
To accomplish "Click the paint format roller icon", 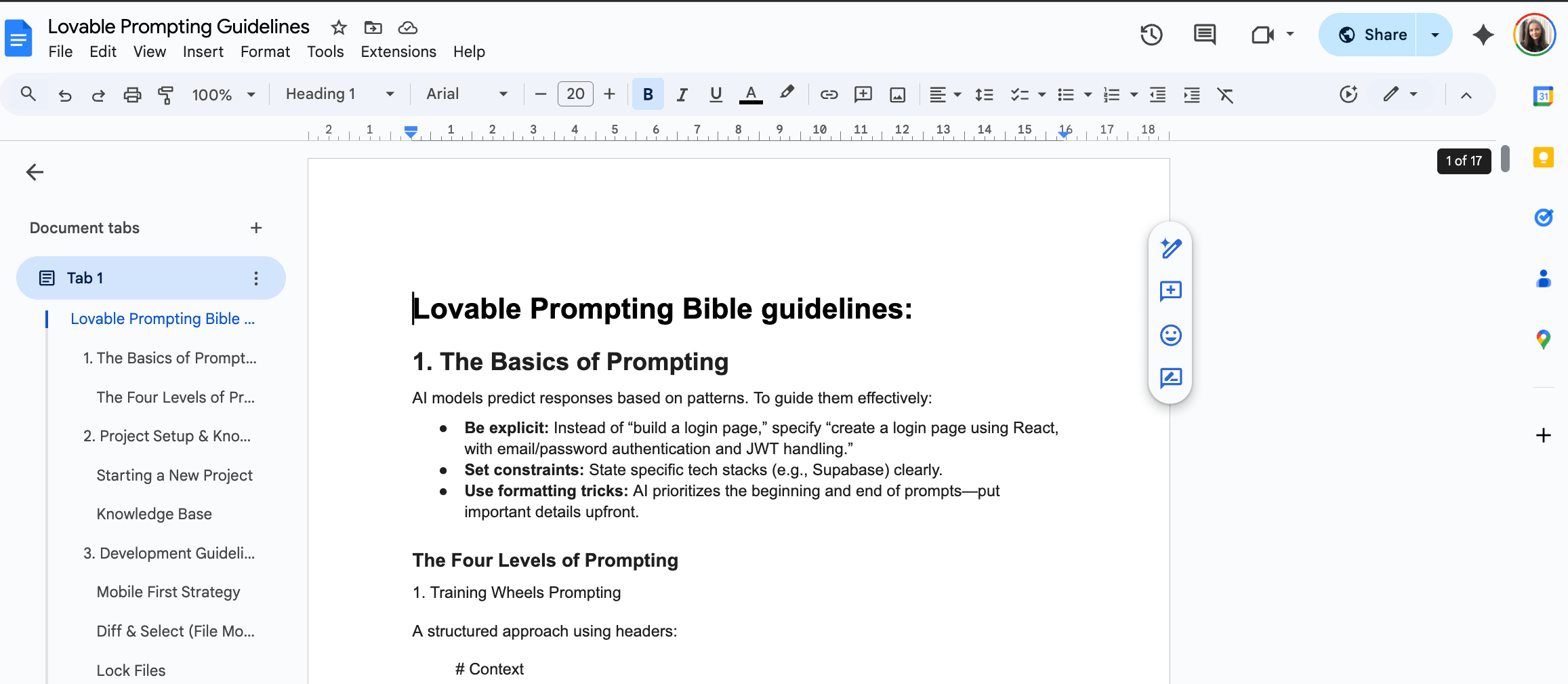I will coord(165,94).
